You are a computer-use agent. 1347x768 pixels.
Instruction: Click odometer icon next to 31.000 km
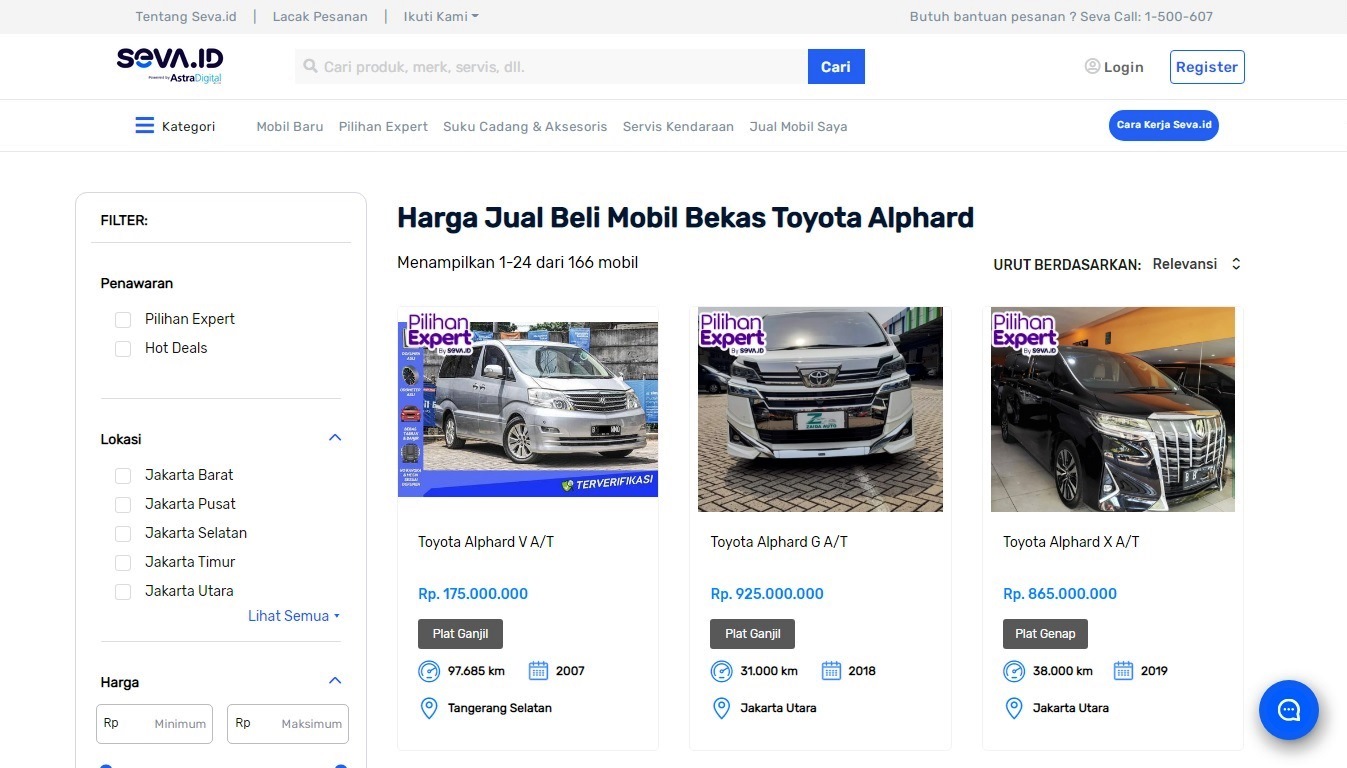coord(721,671)
